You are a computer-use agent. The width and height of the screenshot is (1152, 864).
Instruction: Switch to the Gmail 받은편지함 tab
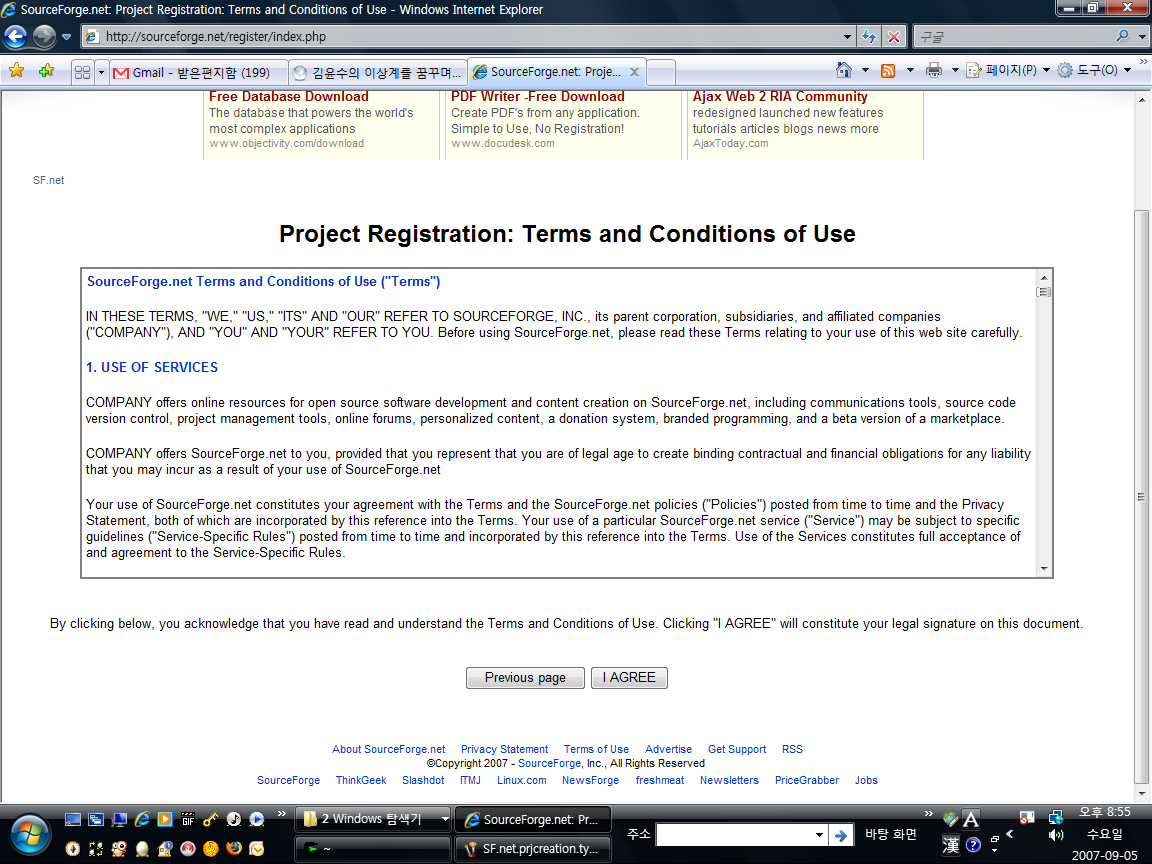point(198,72)
